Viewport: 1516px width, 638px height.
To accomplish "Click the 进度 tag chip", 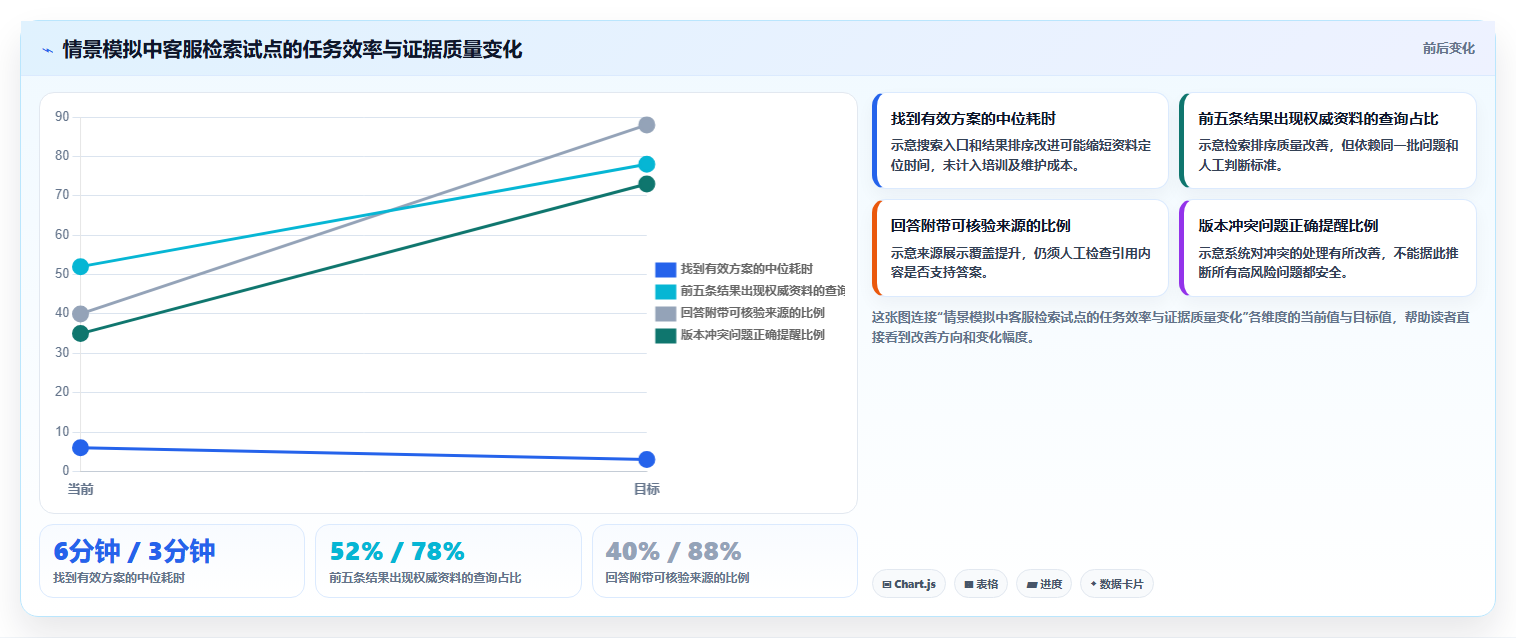I will pos(1044,584).
